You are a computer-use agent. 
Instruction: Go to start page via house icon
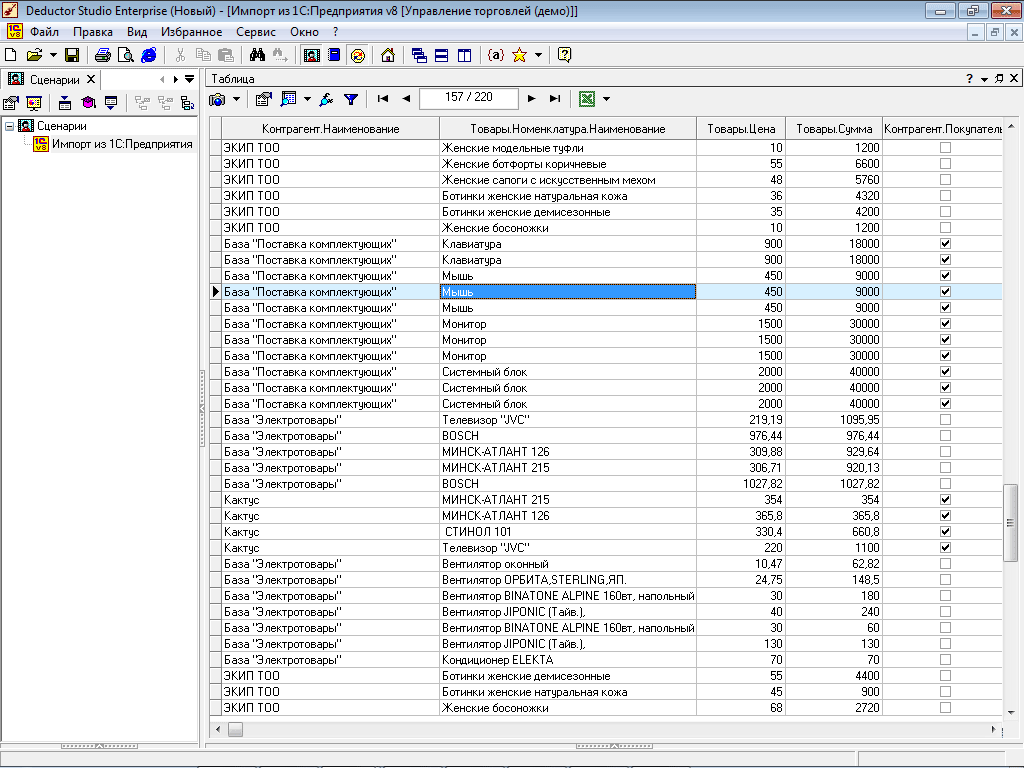click(388, 55)
